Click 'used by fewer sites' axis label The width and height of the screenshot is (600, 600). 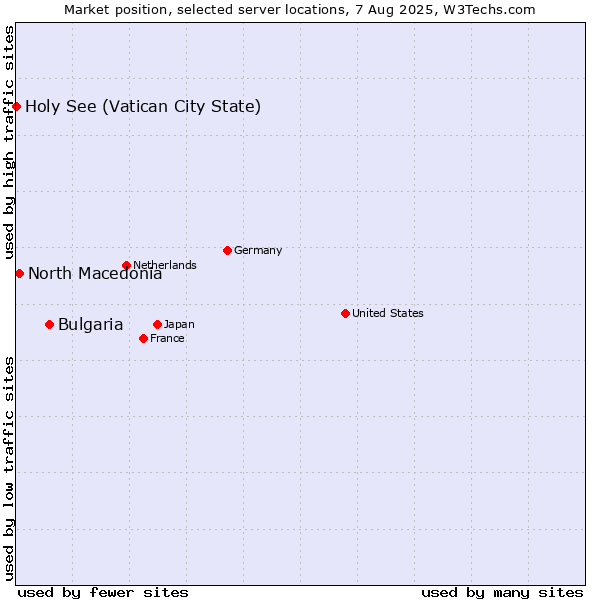coord(103,593)
